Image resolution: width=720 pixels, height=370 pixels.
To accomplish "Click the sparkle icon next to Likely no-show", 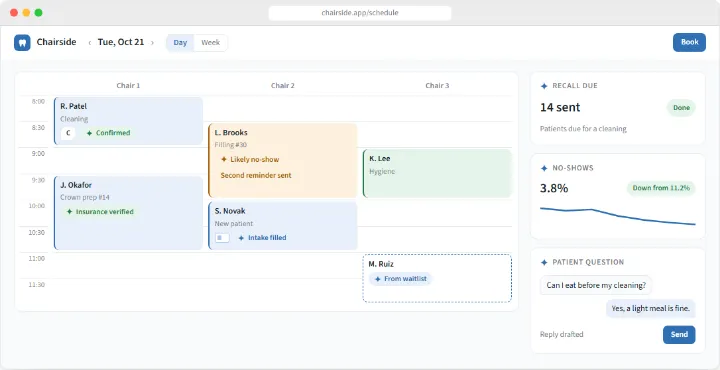I will click(x=224, y=160).
